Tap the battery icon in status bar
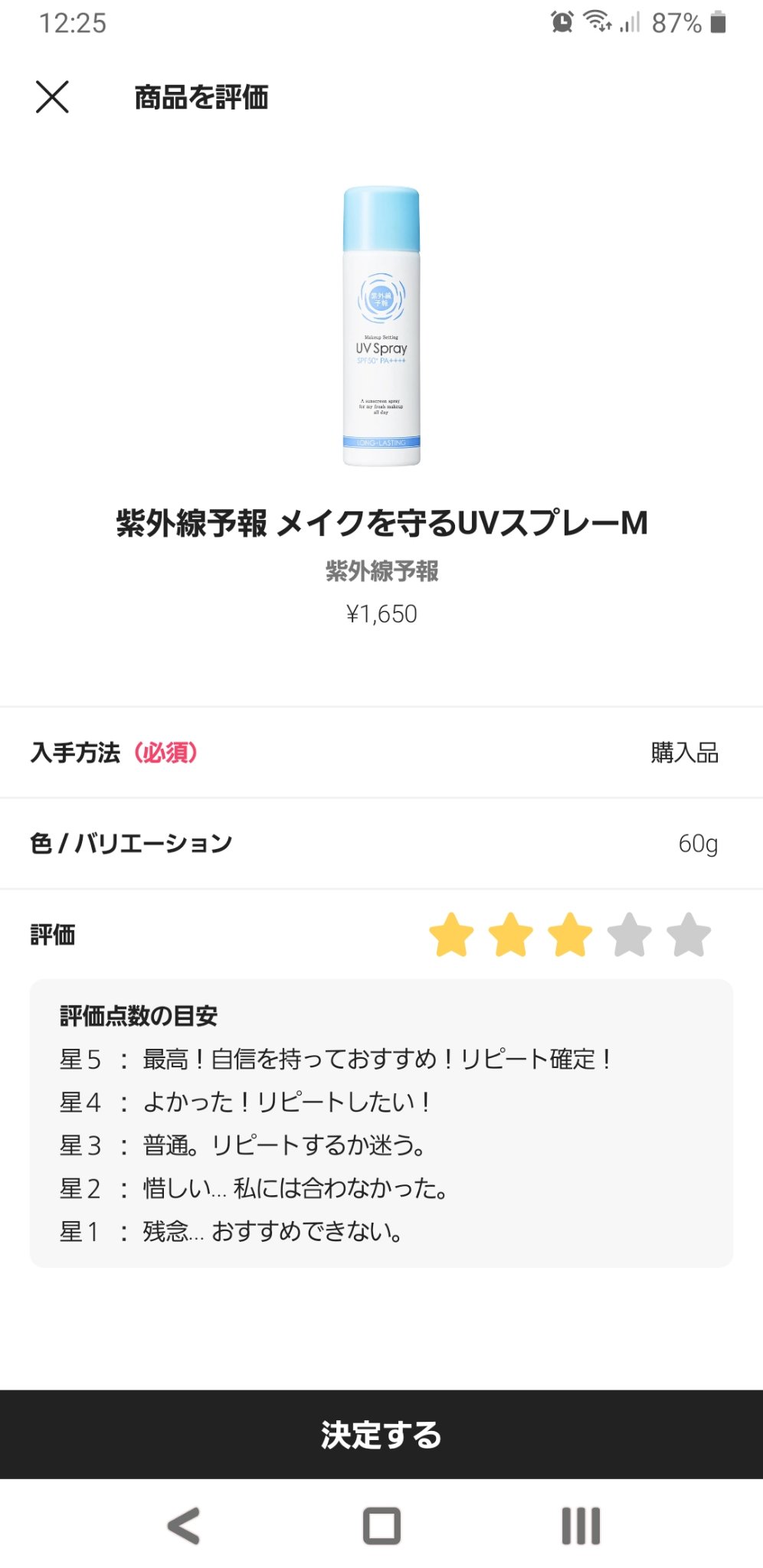Image resolution: width=763 pixels, height=1568 pixels. (x=718, y=22)
